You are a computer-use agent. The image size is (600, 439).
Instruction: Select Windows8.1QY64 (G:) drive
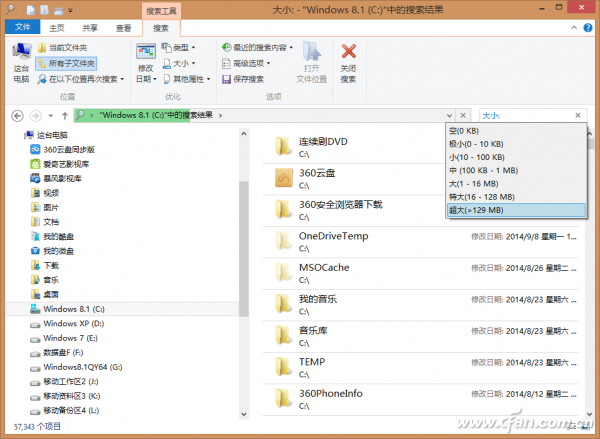click(x=76, y=367)
